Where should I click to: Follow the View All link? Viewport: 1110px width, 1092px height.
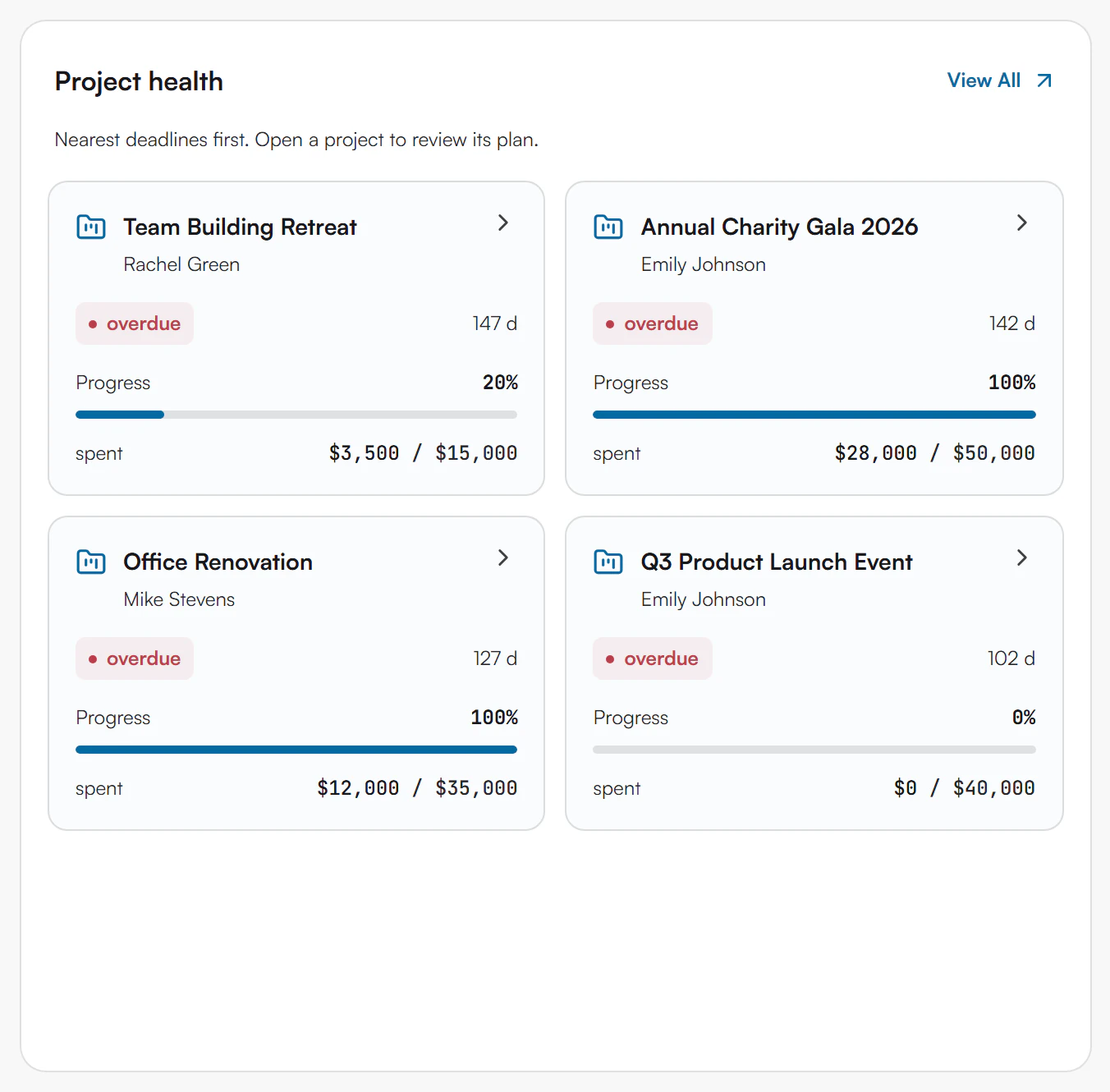click(1000, 80)
